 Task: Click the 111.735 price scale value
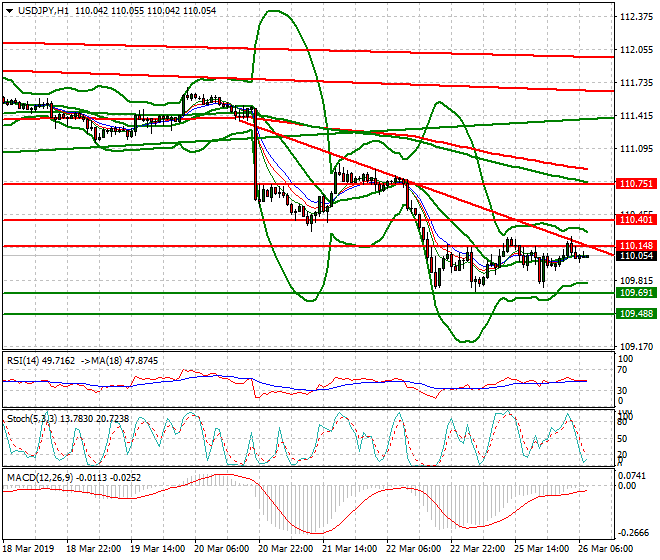[636, 83]
